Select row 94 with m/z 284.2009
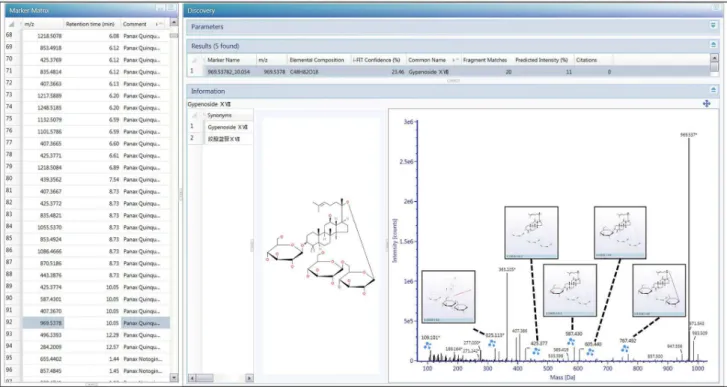 tap(88, 347)
